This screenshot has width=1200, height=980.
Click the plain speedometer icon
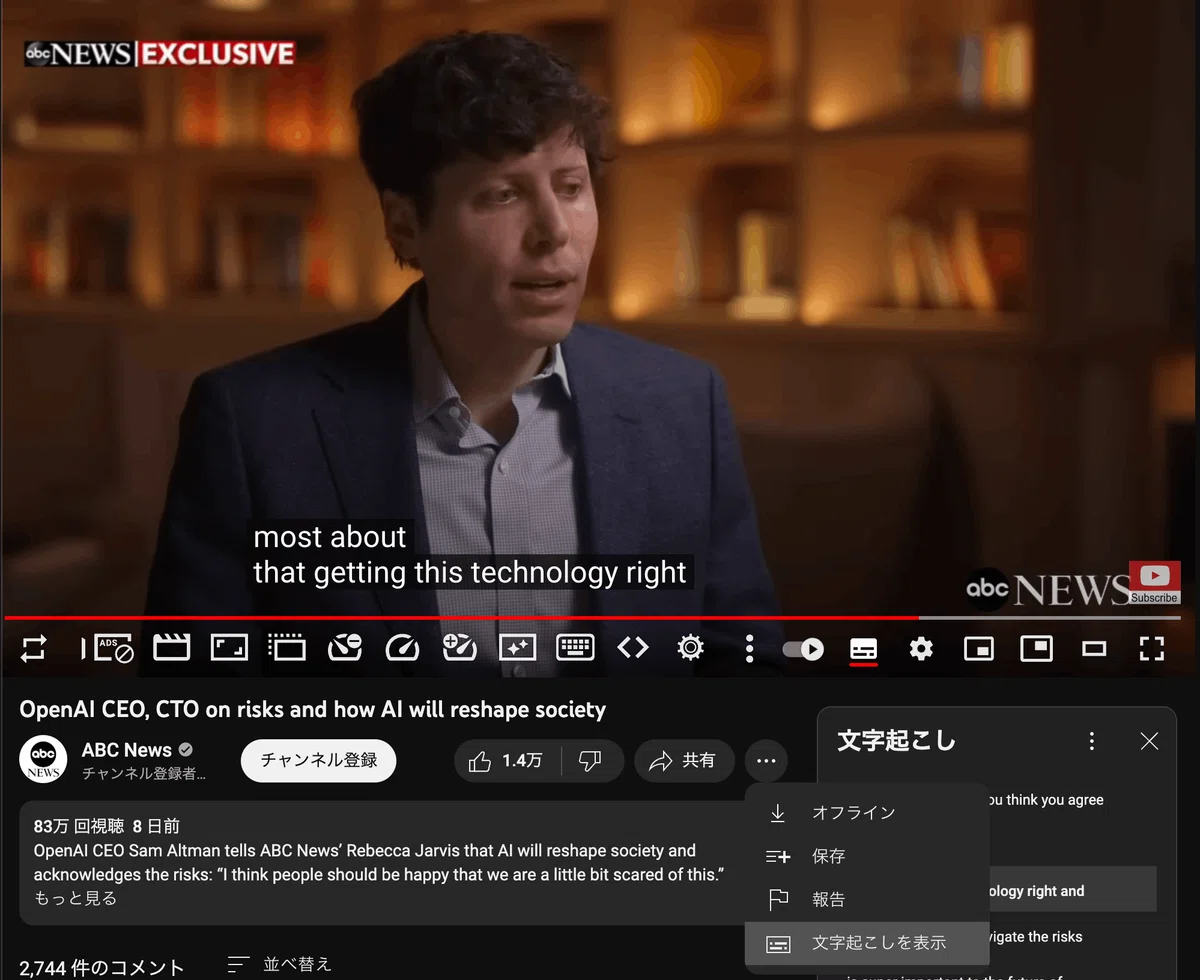pos(402,648)
